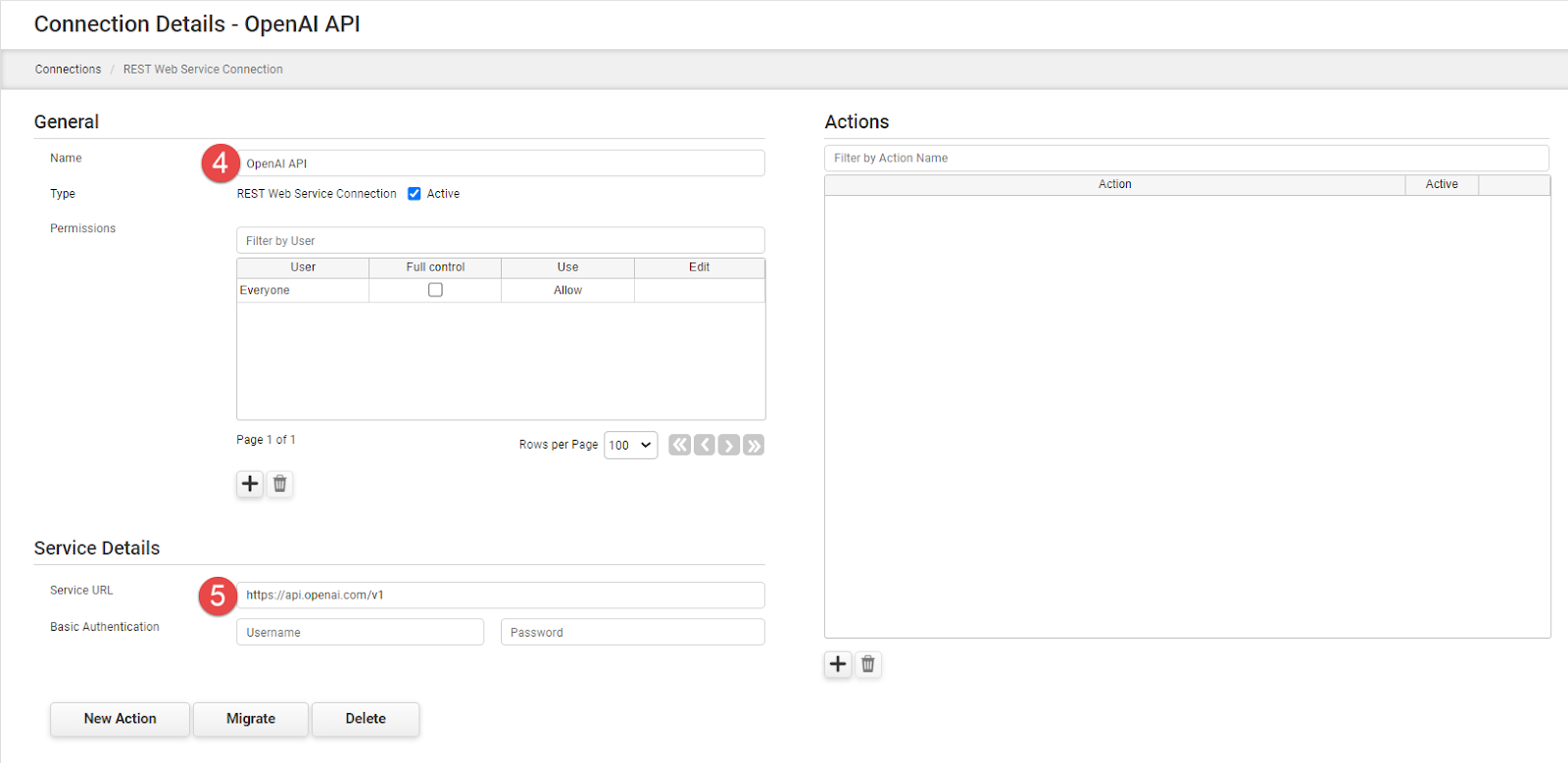This screenshot has width=1568, height=763.
Task: Click Allow cell for Everyone
Action: (568, 291)
